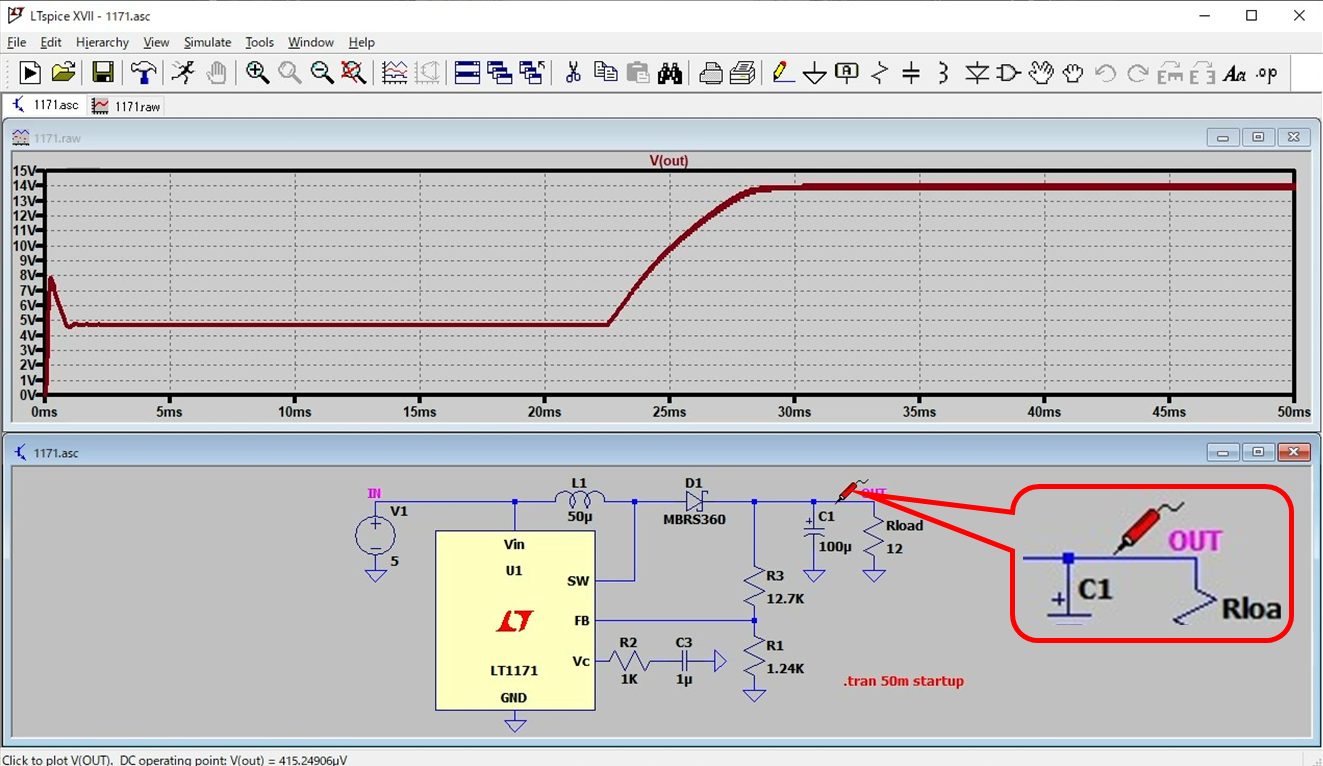The width and height of the screenshot is (1323, 766).
Task: Halt simulation with the hand icon
Action: 216,72
